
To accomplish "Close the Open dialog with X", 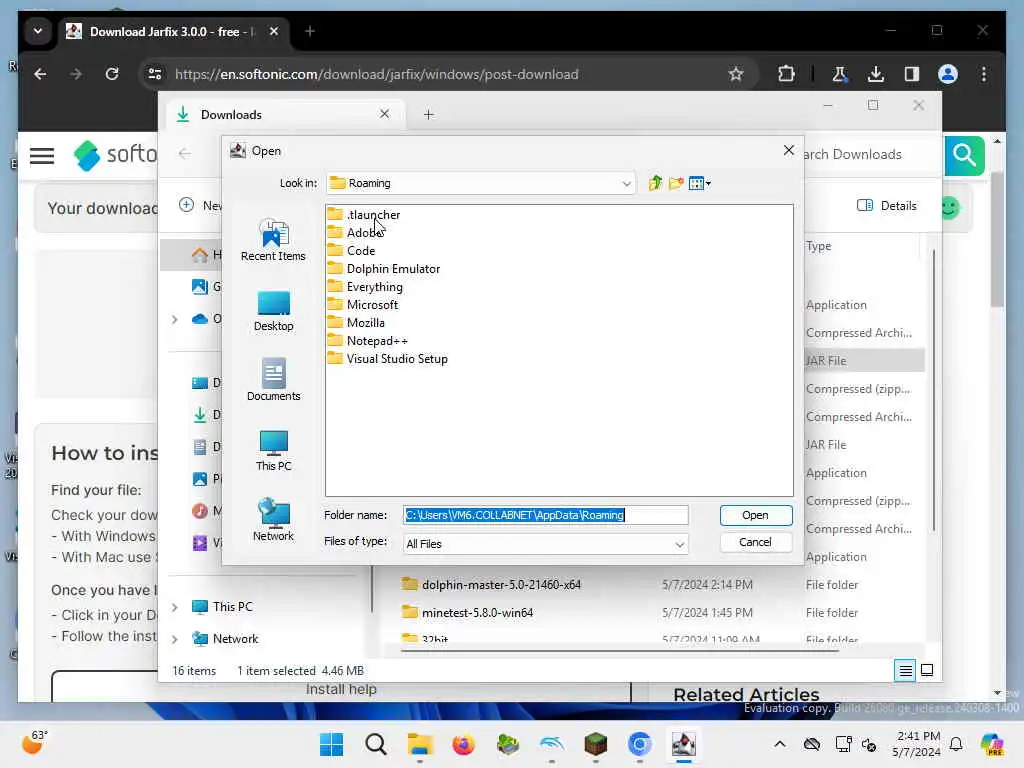I will tap(788, 151).
